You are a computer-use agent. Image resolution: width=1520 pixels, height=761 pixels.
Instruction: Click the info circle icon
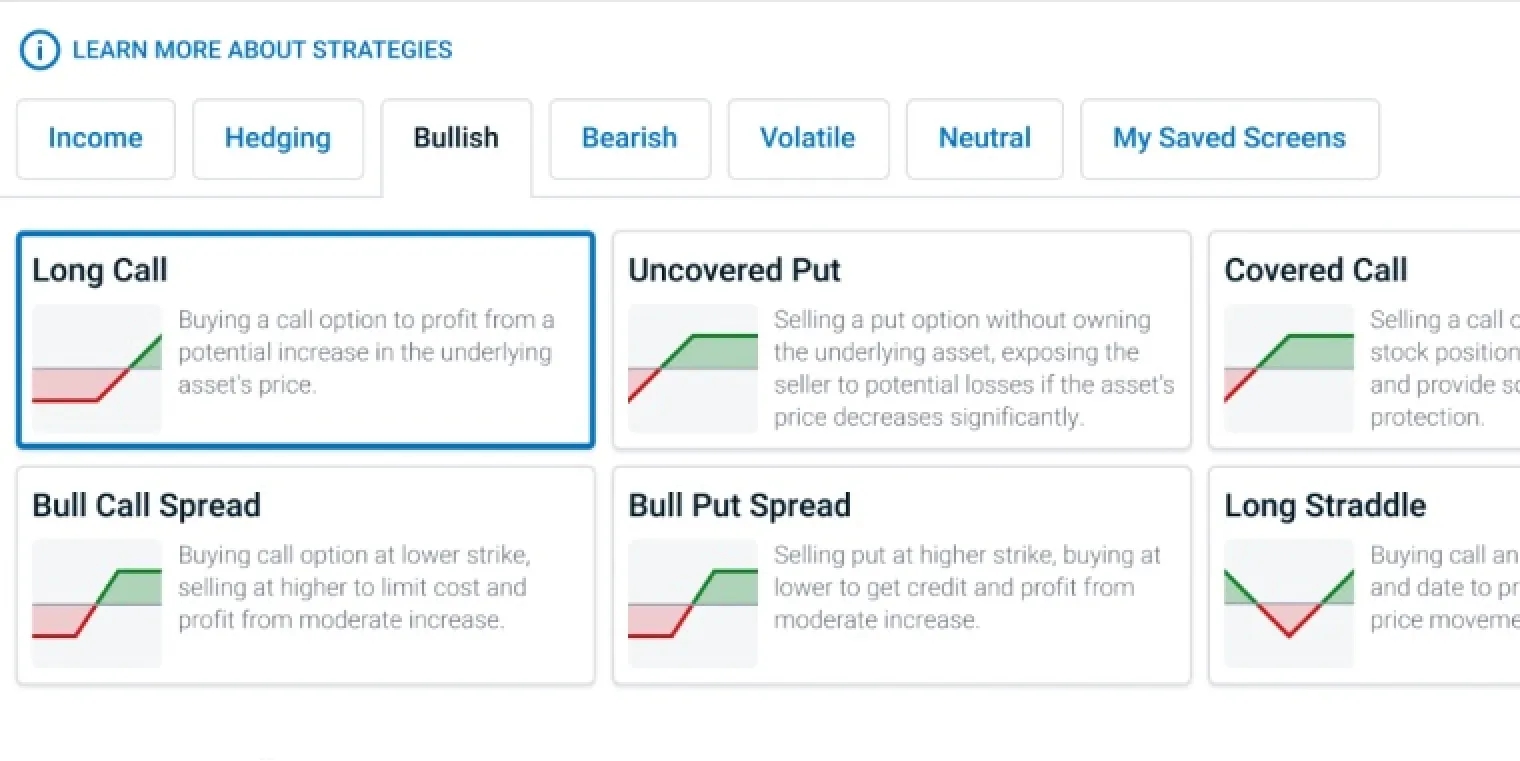(x=40, y=50)
